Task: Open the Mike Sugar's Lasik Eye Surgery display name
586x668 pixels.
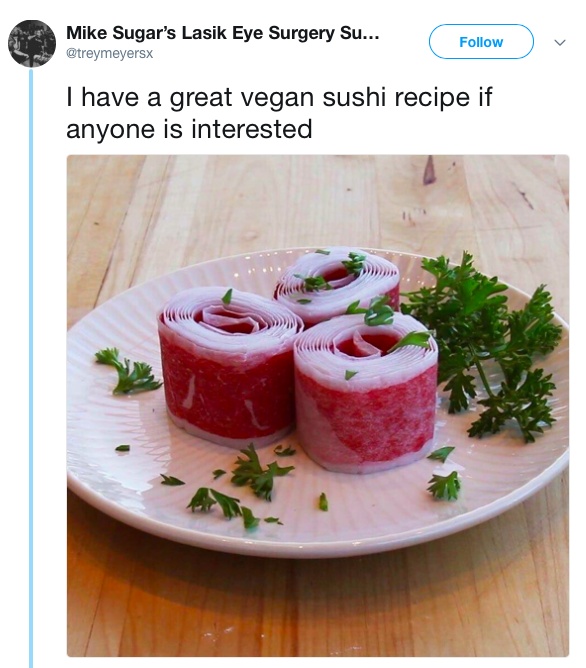Action: (x=222, y=33)
